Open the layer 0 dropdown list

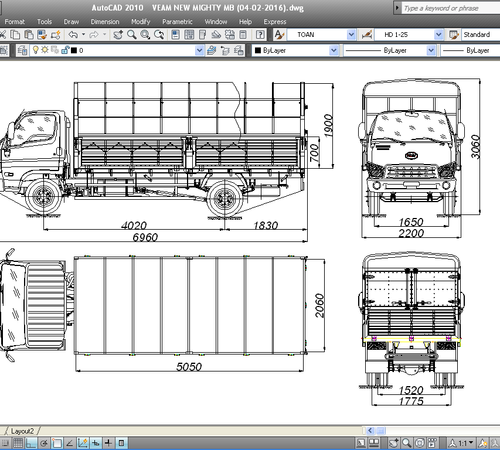pos(199,50)
